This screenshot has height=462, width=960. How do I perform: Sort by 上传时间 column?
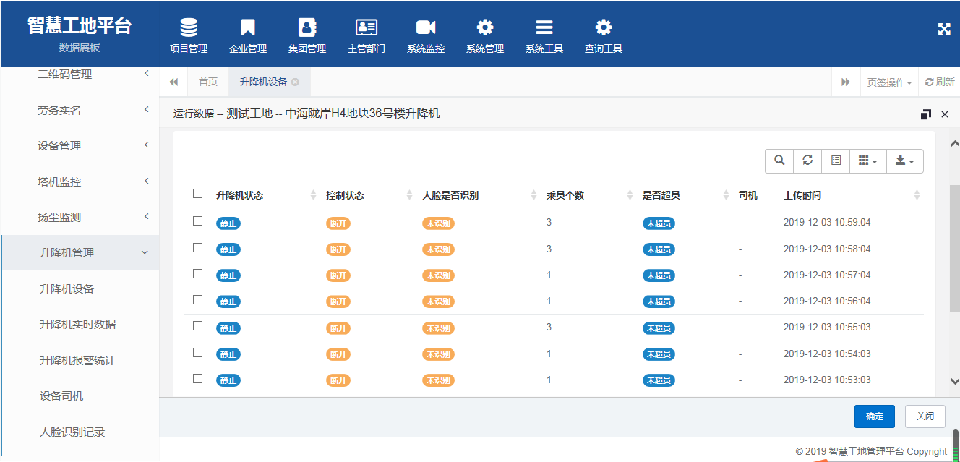[x=917, y=196]
